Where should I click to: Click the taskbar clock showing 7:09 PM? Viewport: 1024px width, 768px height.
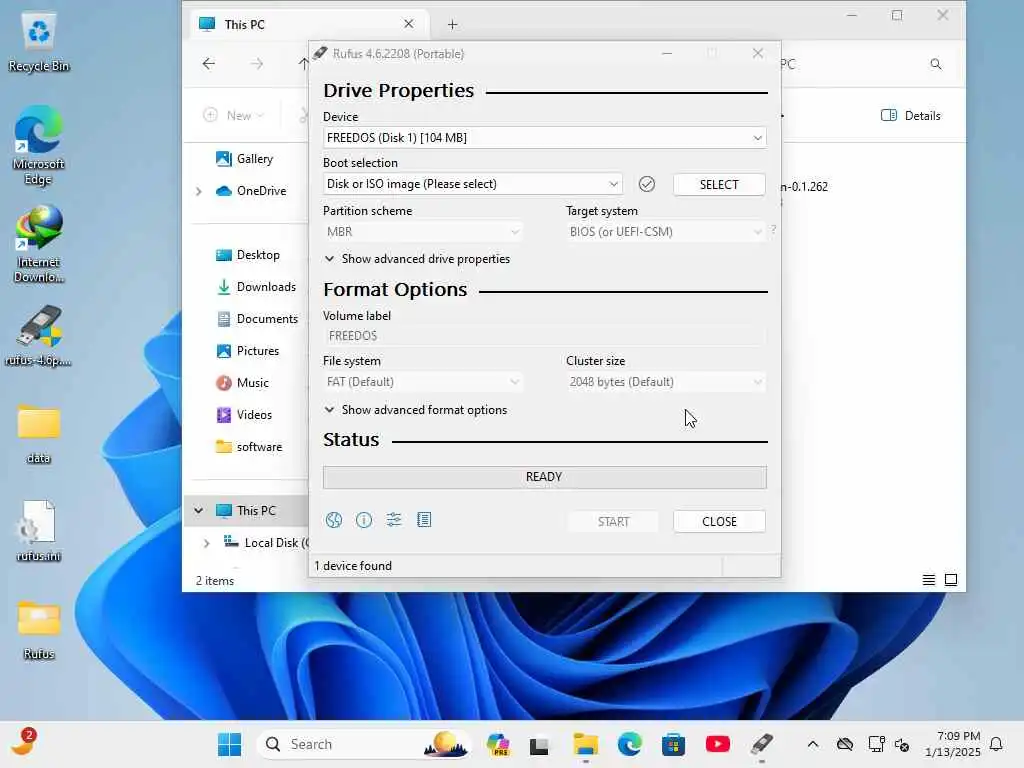[x=953, y=744]
